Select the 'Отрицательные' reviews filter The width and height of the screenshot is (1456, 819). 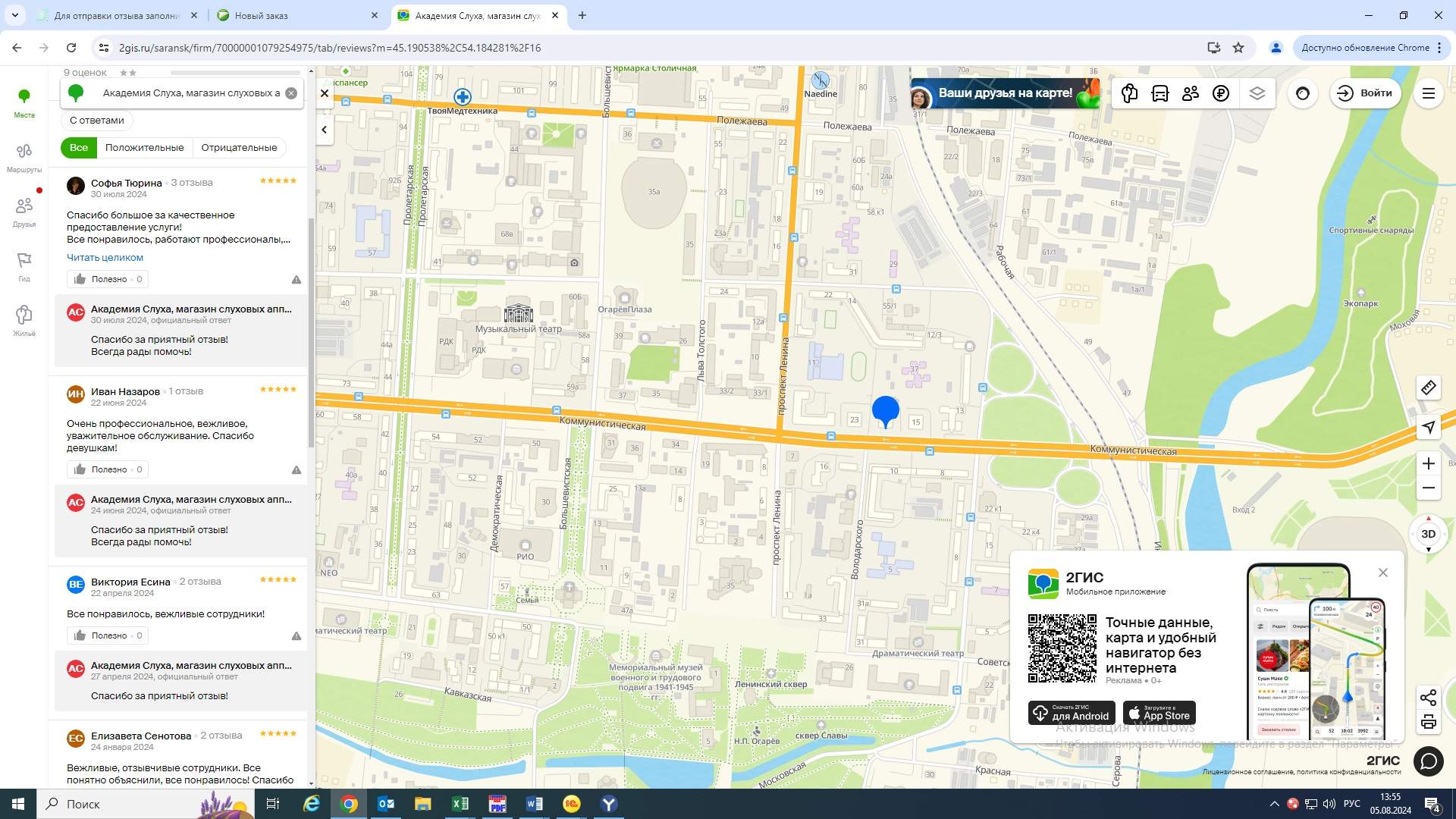pyautogui.click(x=239, y=148)
